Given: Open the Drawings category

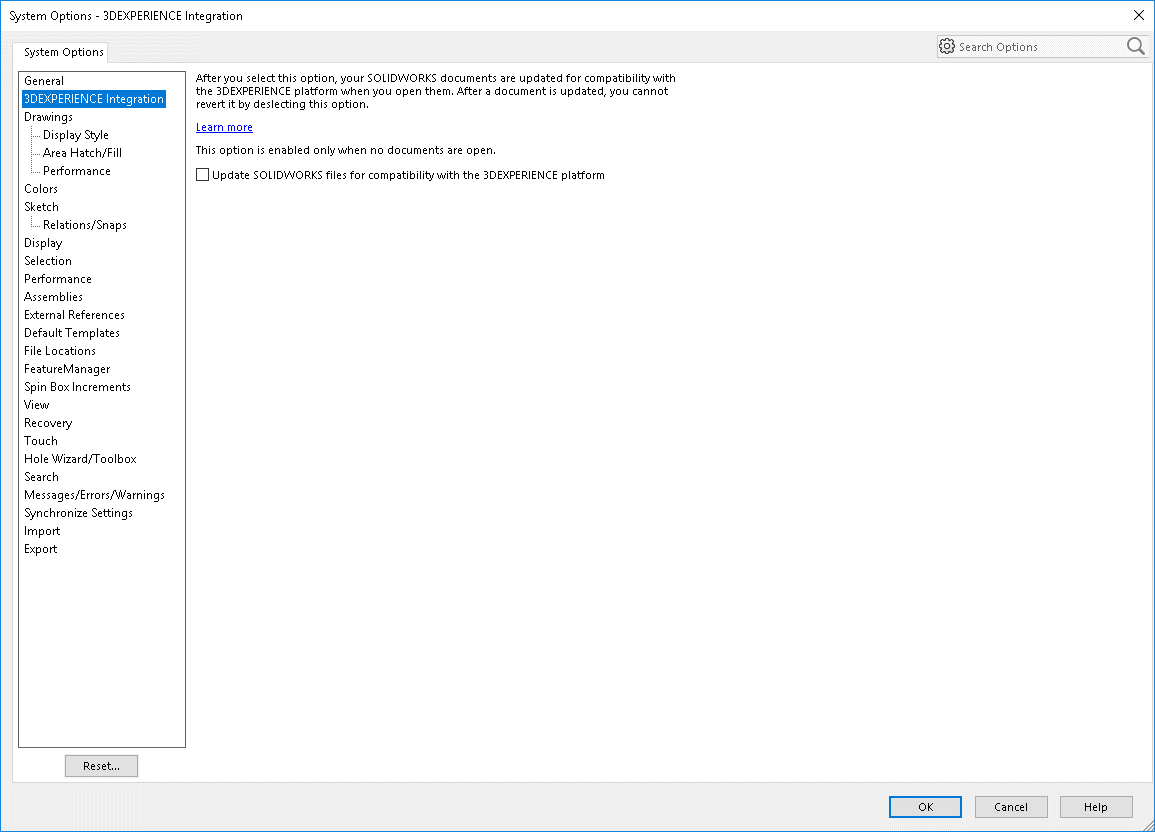Looking at the screenshot, I should (x=48, y=117).
